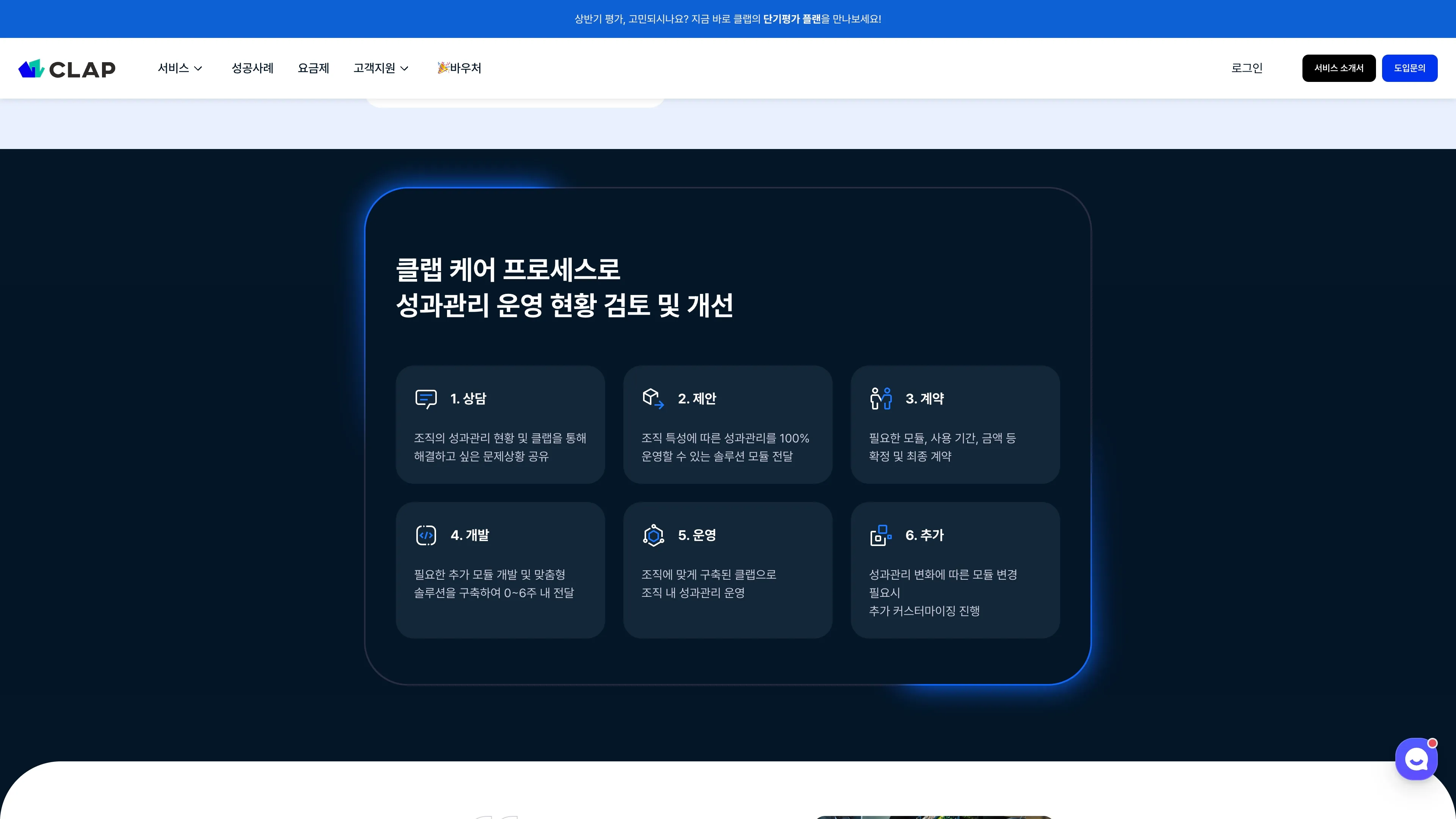
Task: Click the 3. 계약 card title
Action: pyautogui.click(x=925, y=399)
